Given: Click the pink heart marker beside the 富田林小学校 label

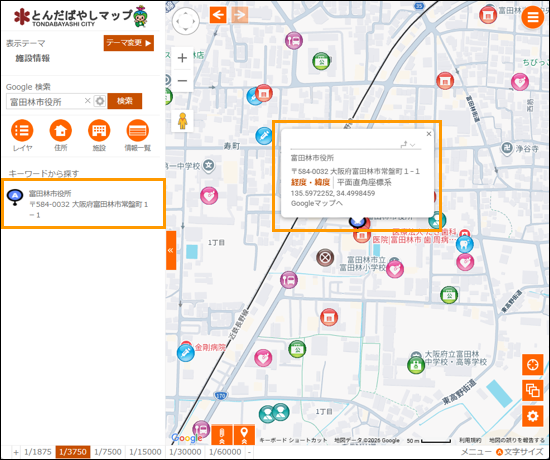Looking at the screenshot, I should coord(395,269).
